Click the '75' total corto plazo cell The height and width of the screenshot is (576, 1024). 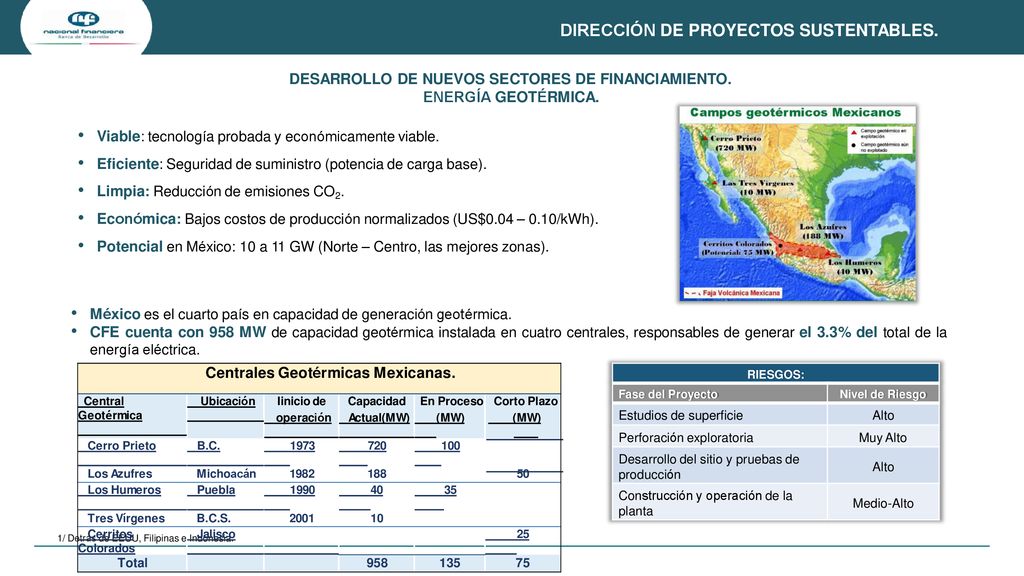(522, 562)
